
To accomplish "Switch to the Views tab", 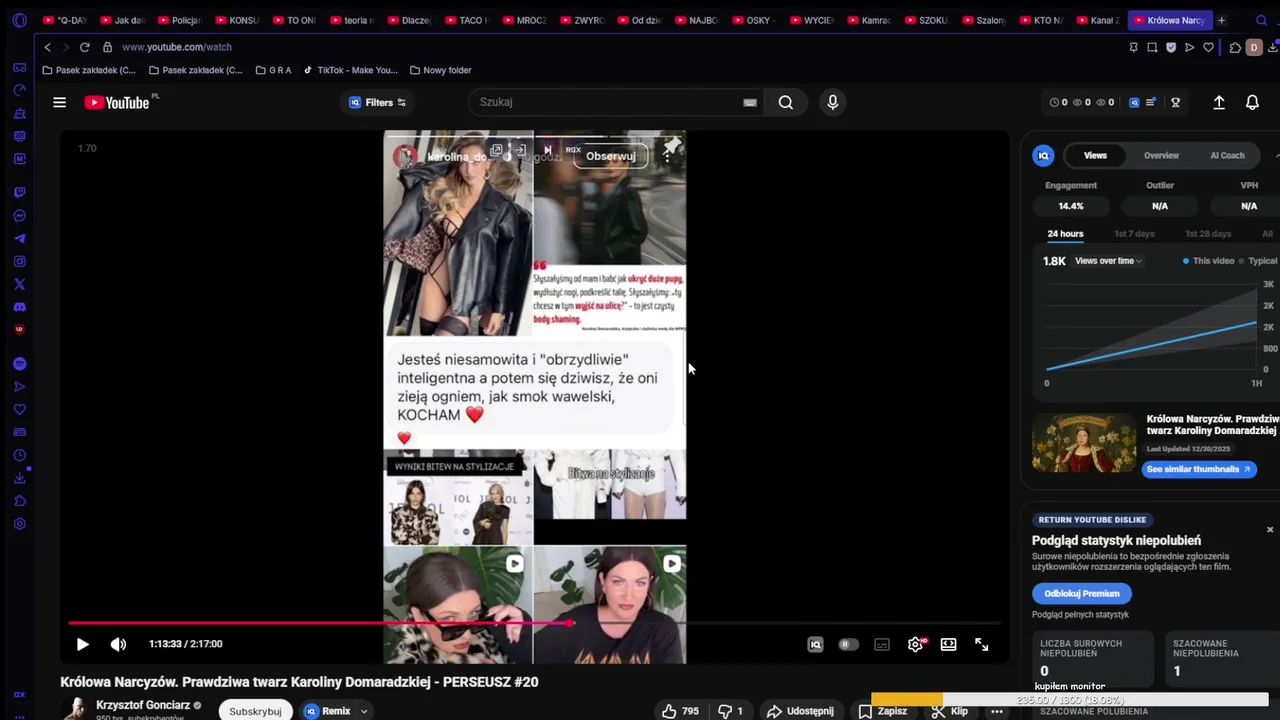I will coord(1095,155).
